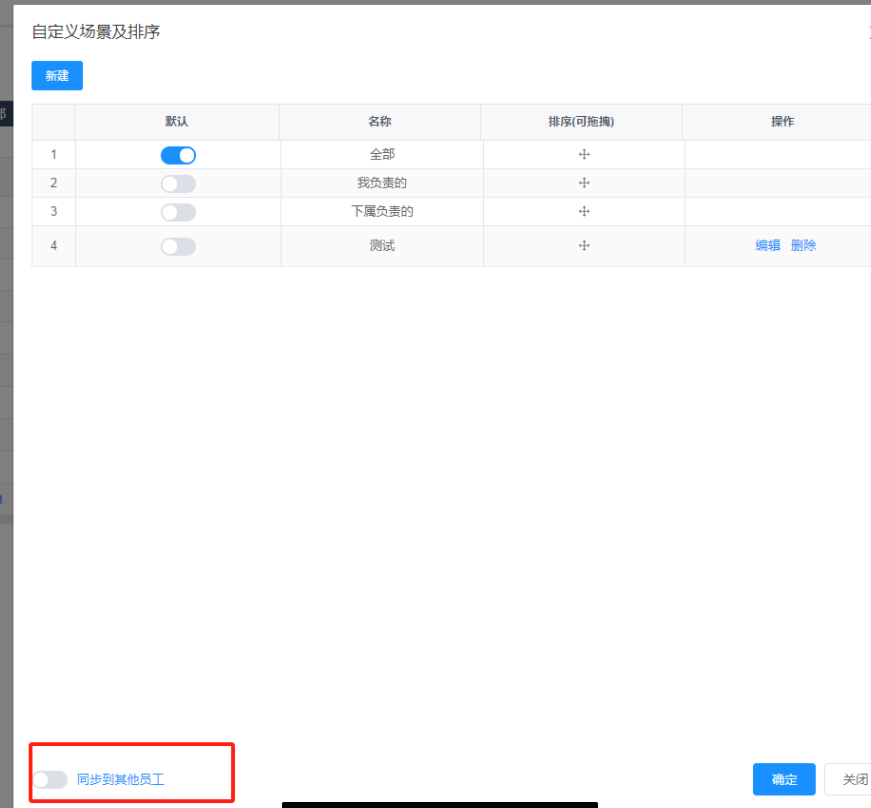Select the 排序(可拖拽) column header
The height and width of the screenshot is (808, 871).
[583, 121]
